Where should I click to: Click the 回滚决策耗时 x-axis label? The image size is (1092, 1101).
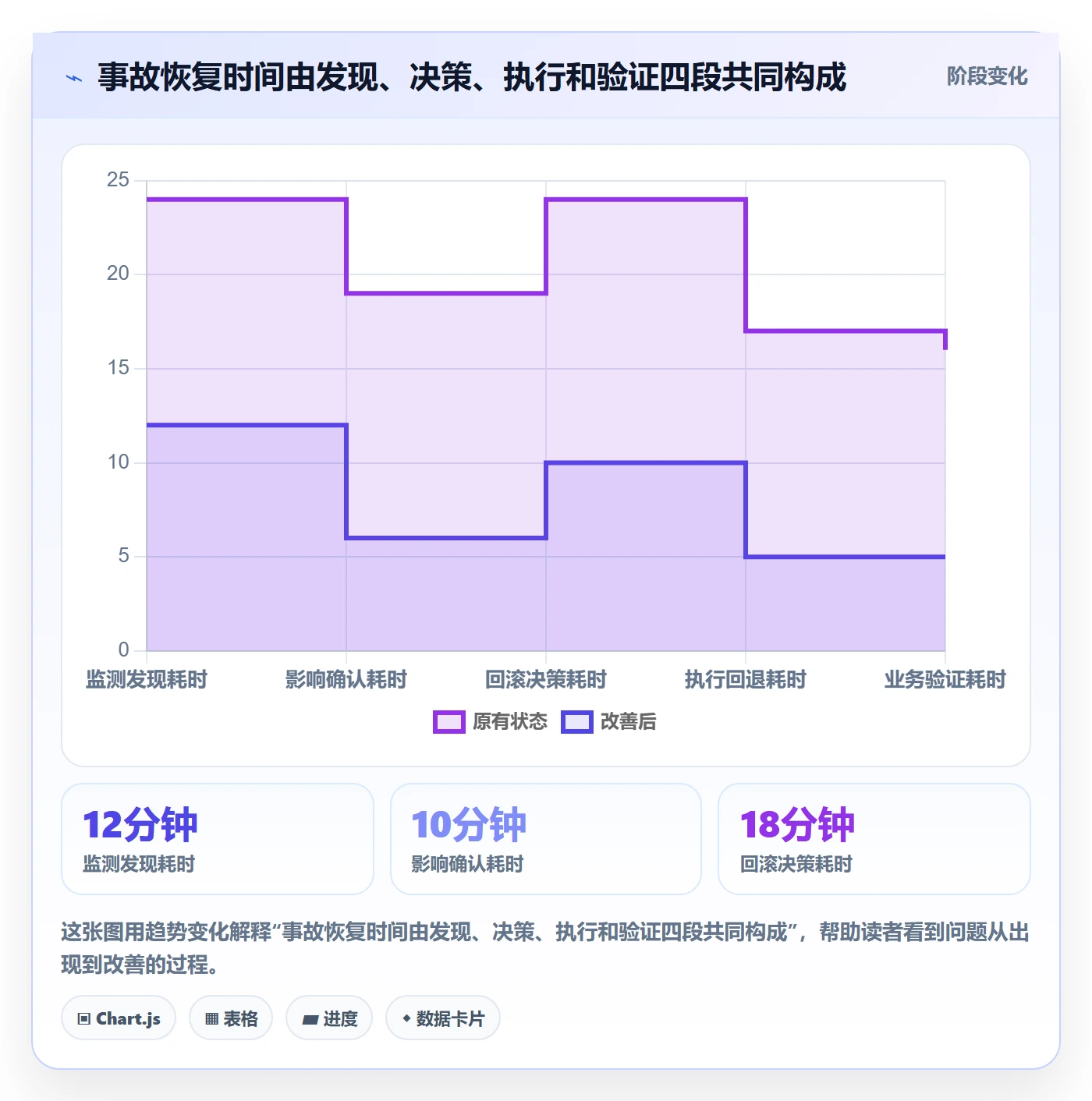pyautogui.click(x=546, y=680)
